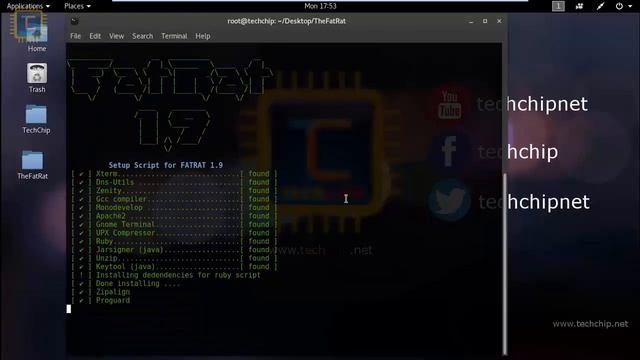
Task: Click the YouTube logo on wallpaper
Action: click(449, 104)
